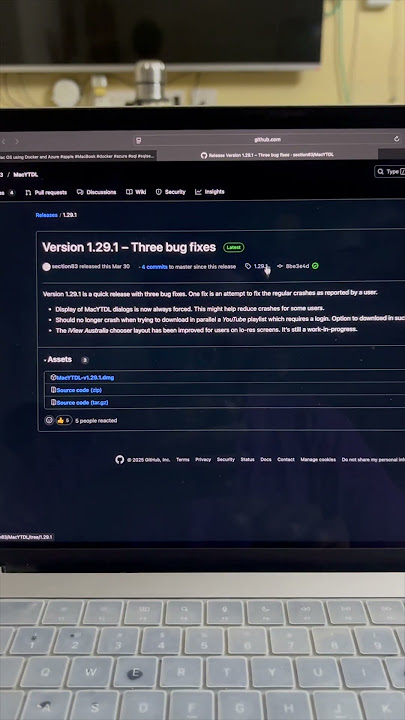Click the commit icon beside 8be3e4d

point(280,266)
